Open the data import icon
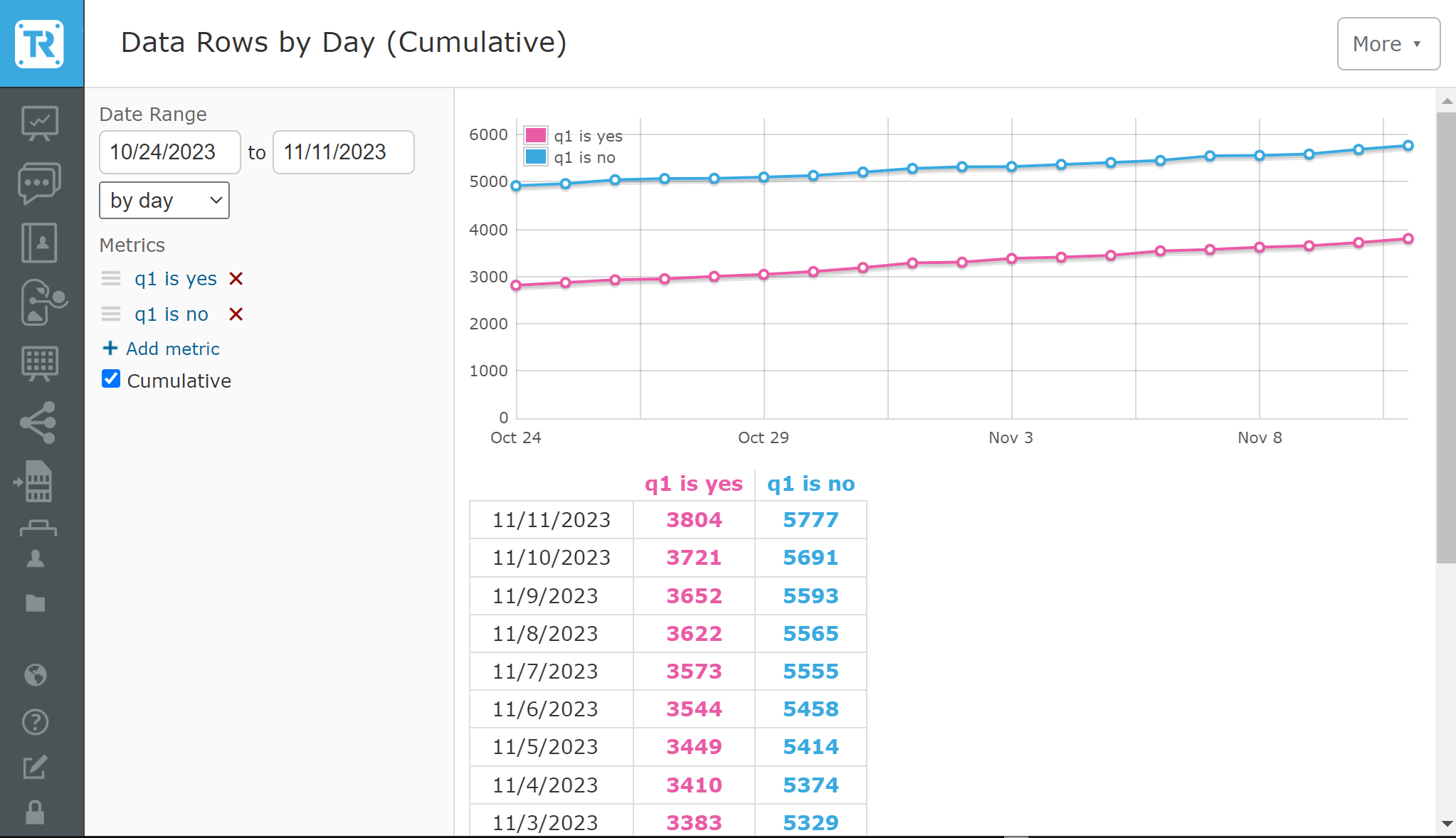This screenshot has height=838, width=1456. tap(41, 482)
